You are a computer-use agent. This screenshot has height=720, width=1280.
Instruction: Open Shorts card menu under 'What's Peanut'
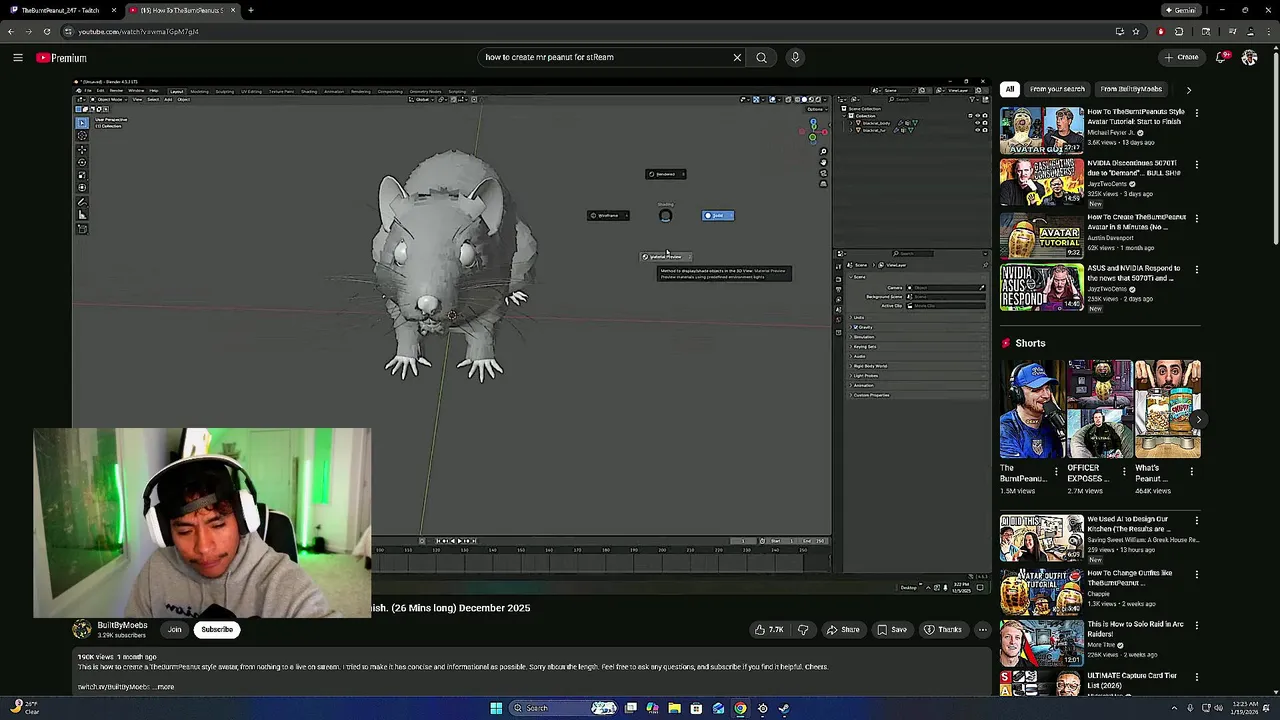point(1192,471)
